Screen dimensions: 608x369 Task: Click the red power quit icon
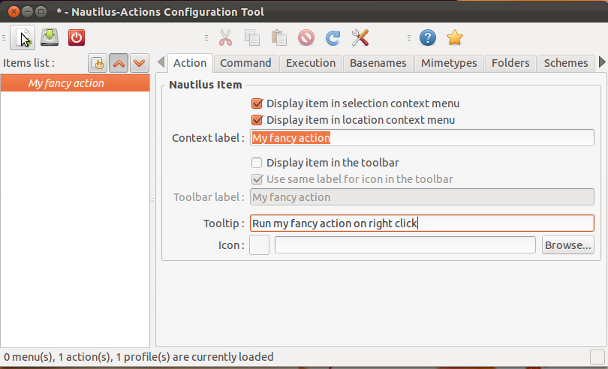[76, 38]
